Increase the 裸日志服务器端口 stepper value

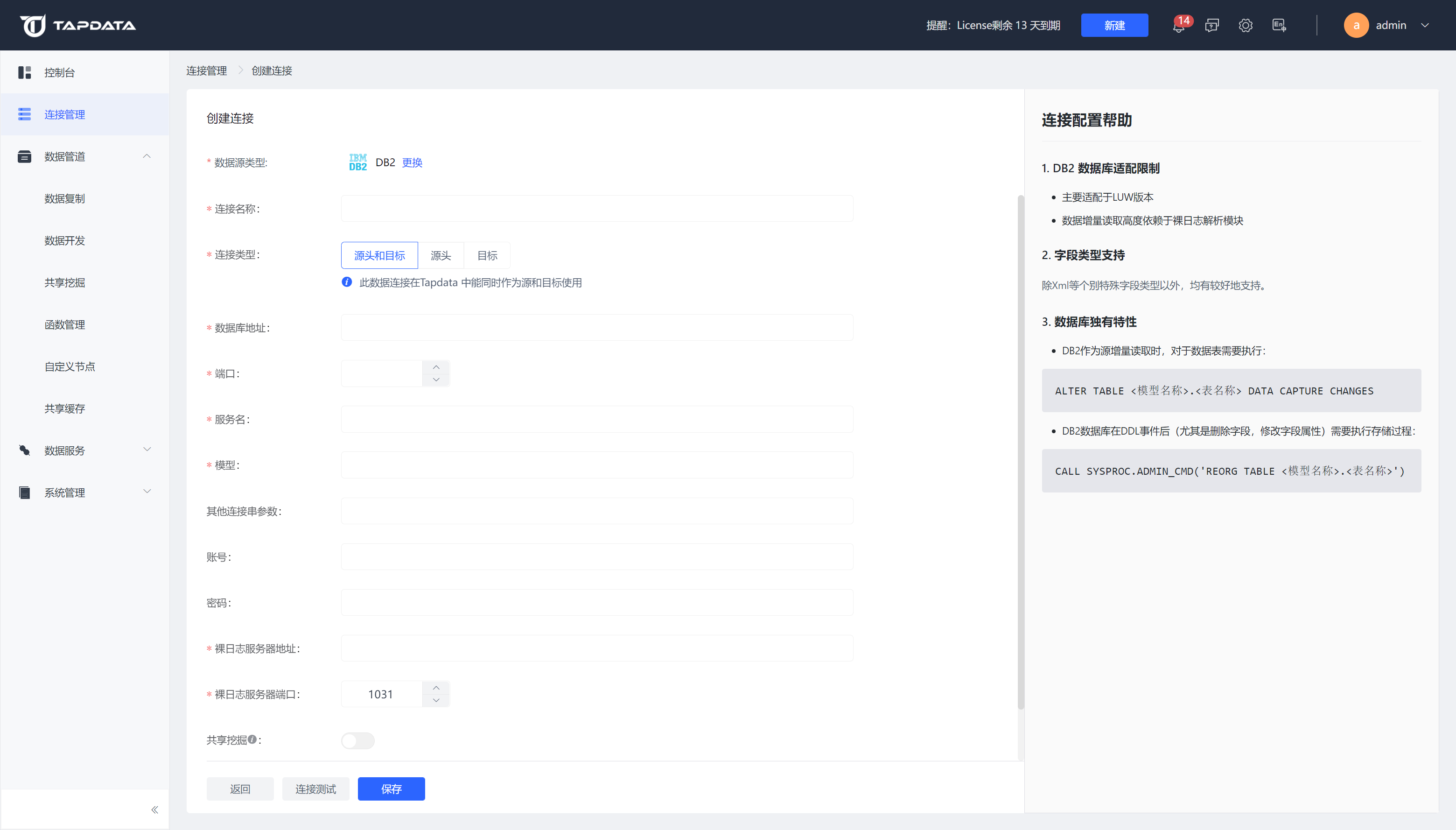pos(436,688)
